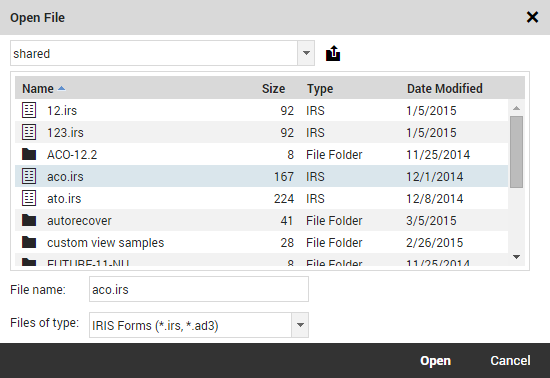Click the File name input field
550x378 pixels.
pyautogui.click(x=199, y=289)
